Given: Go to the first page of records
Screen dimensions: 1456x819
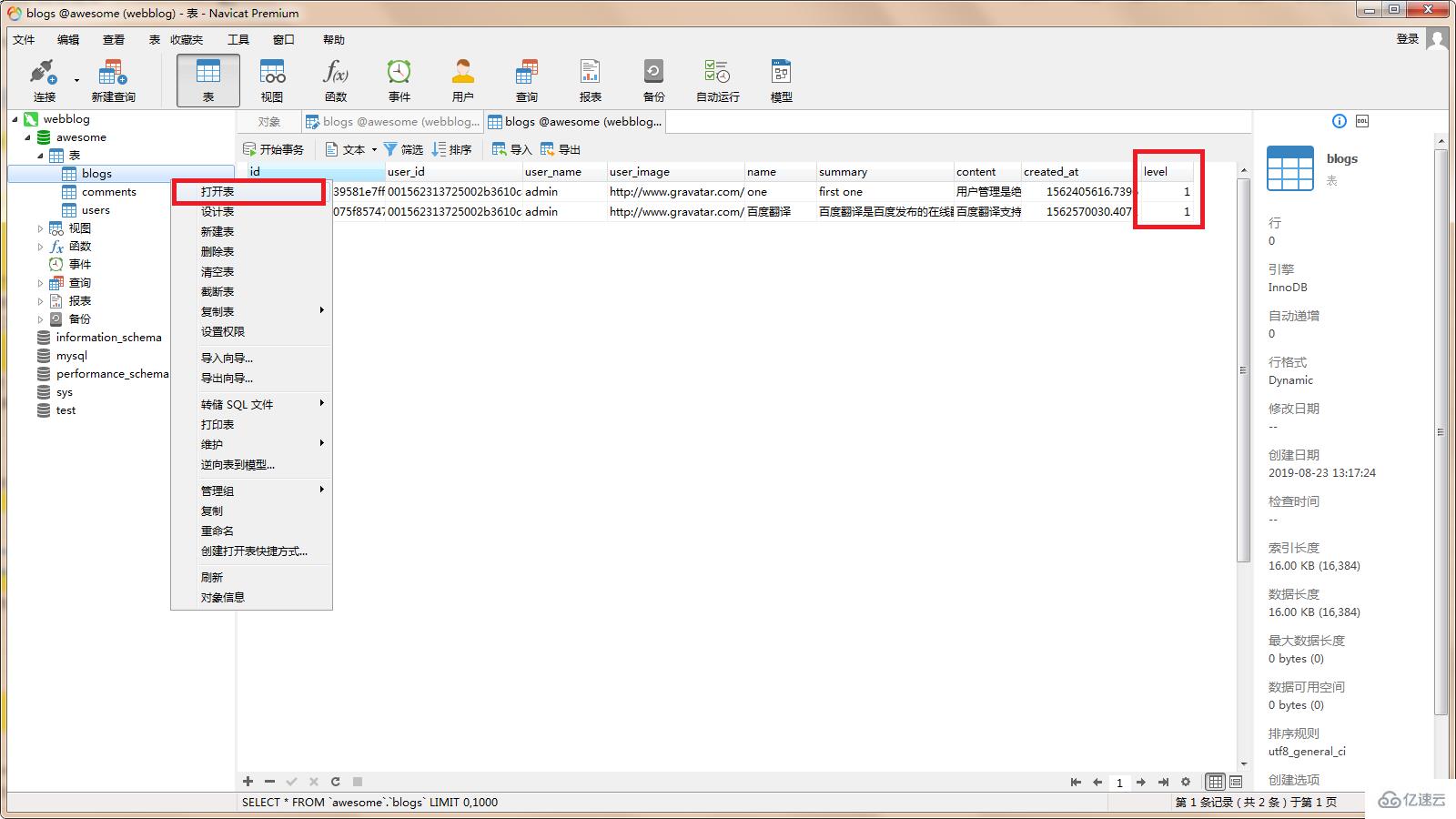Looking at the screenshot, I should (1076, 782).
